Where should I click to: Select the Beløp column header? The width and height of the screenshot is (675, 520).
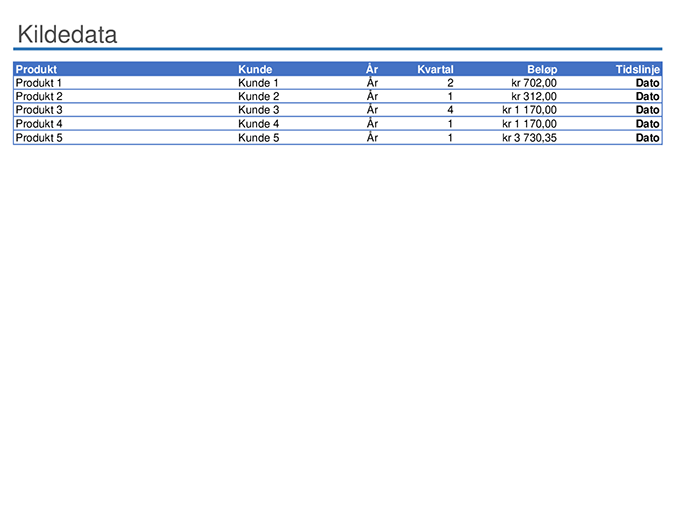[x=542, y=69]
